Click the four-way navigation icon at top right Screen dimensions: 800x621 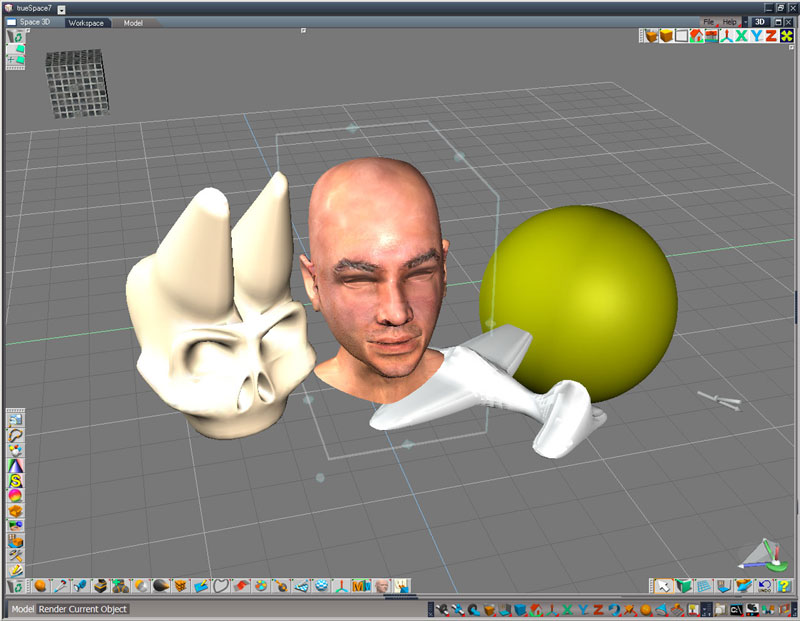787,36
